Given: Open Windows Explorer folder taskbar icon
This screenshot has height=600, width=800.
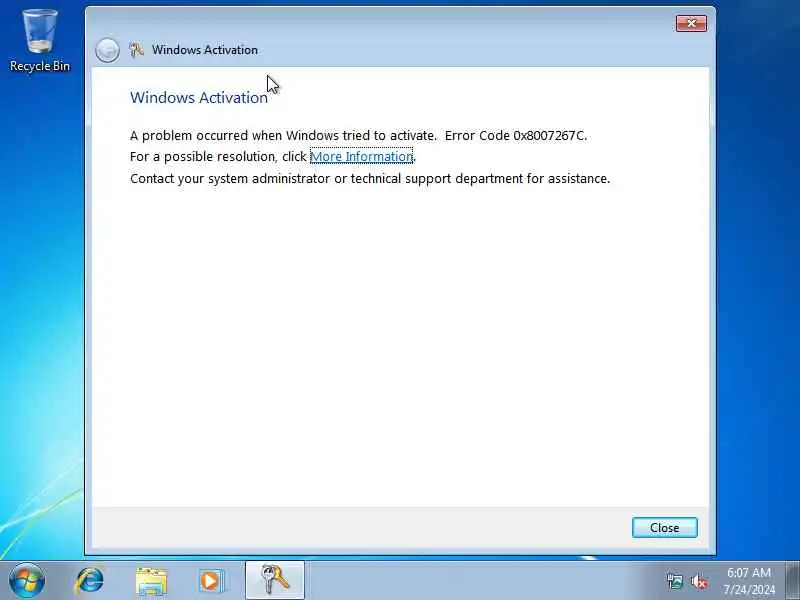Looking at the screenshot, I should point(151,582).
